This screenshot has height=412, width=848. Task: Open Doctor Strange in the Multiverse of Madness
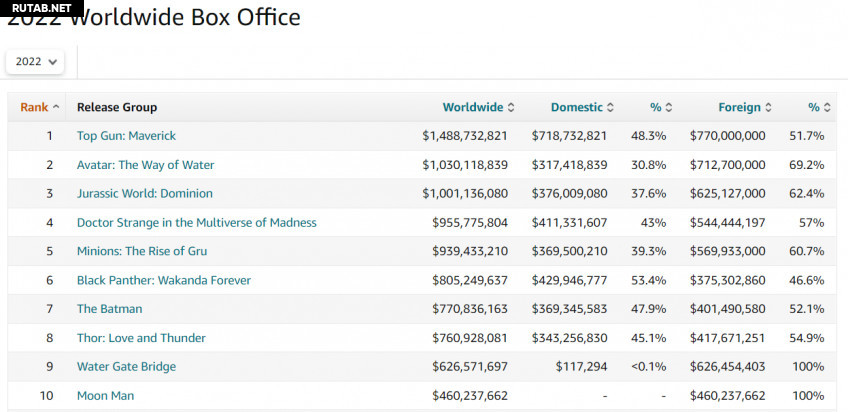(x=196, y=223)
